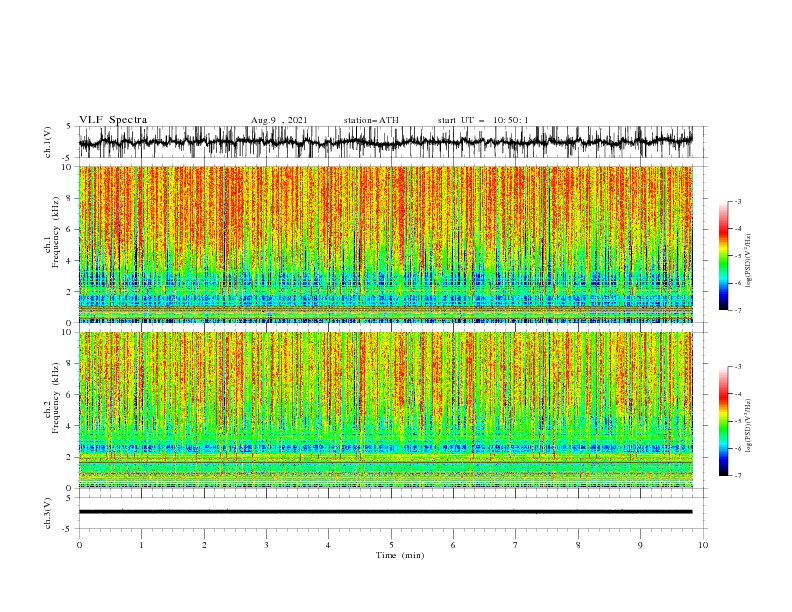The height and width of the screenshot is (612, 792).
Task: Click the "ch.2 Frequency (kHz)" axis label
Action: click(x=52, y=398)
